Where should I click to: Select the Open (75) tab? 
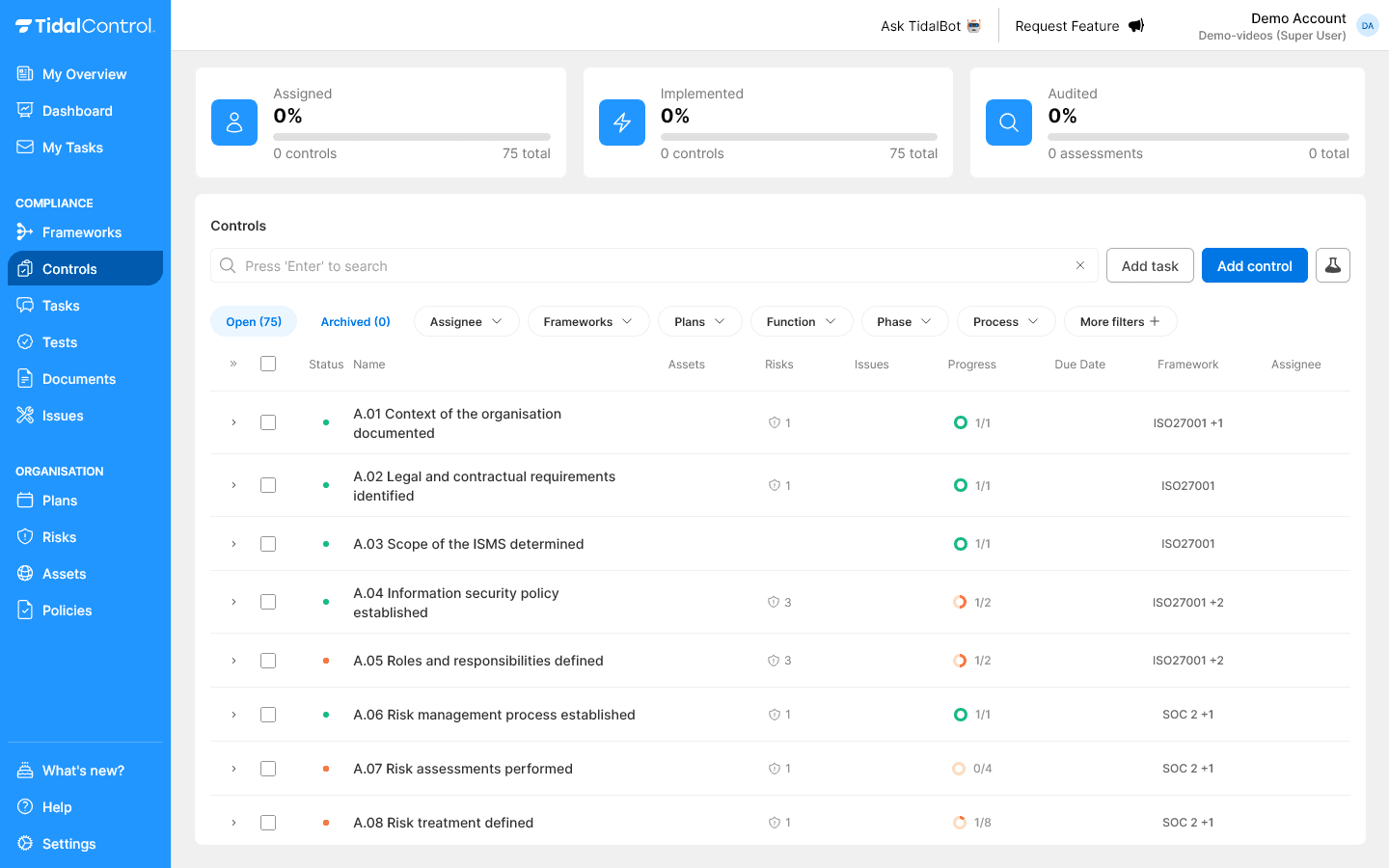(x=254, y=320)
